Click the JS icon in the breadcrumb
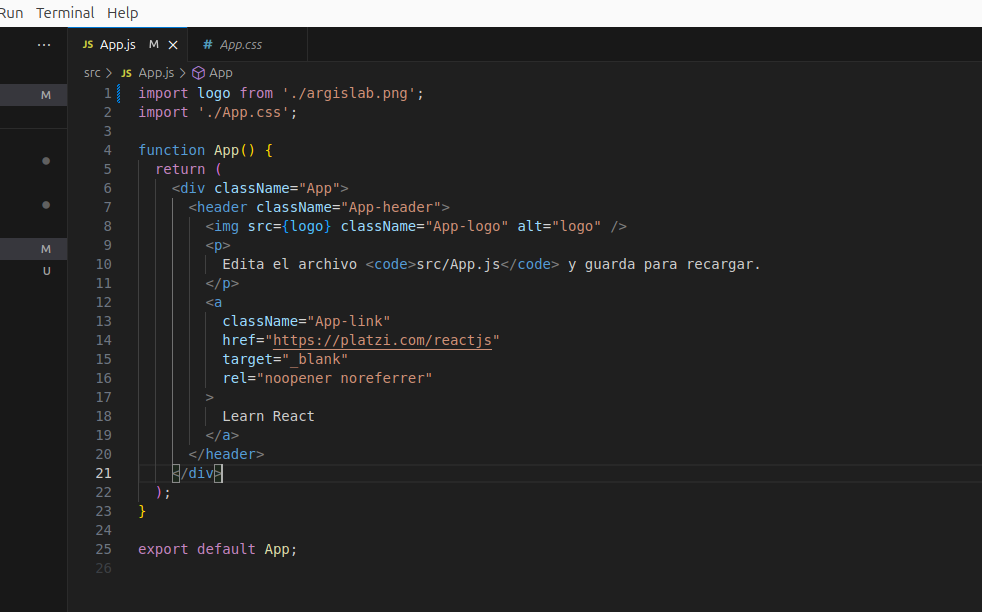 [127, 73]
